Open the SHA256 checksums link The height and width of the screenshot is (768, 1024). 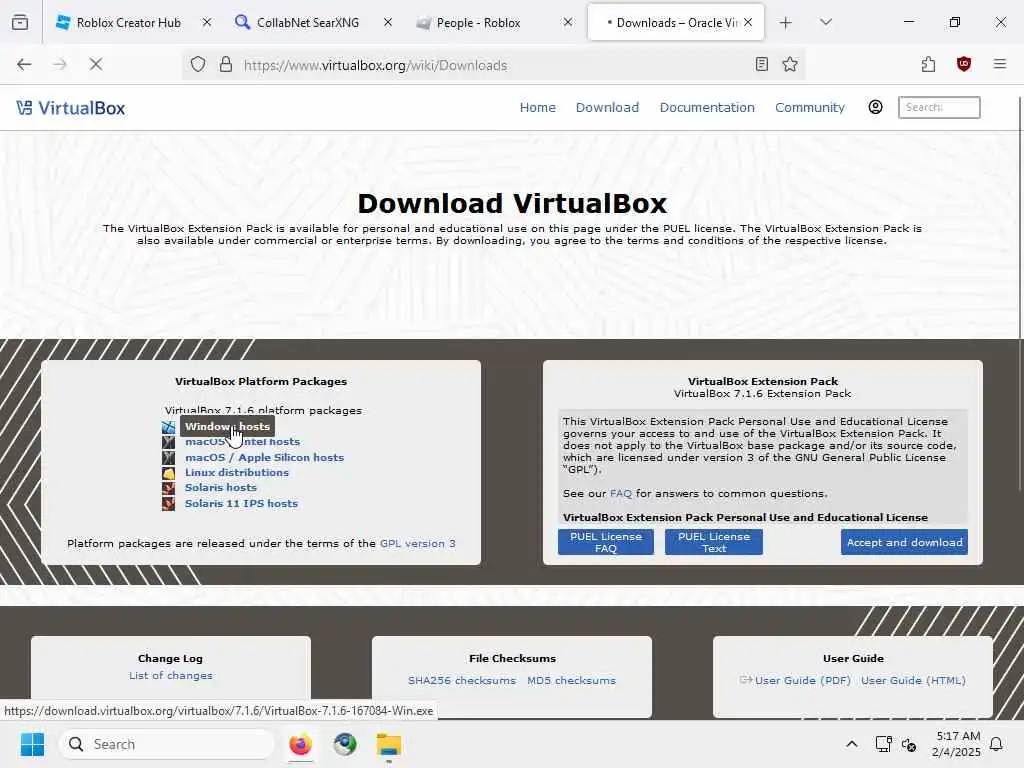(462, 680)
